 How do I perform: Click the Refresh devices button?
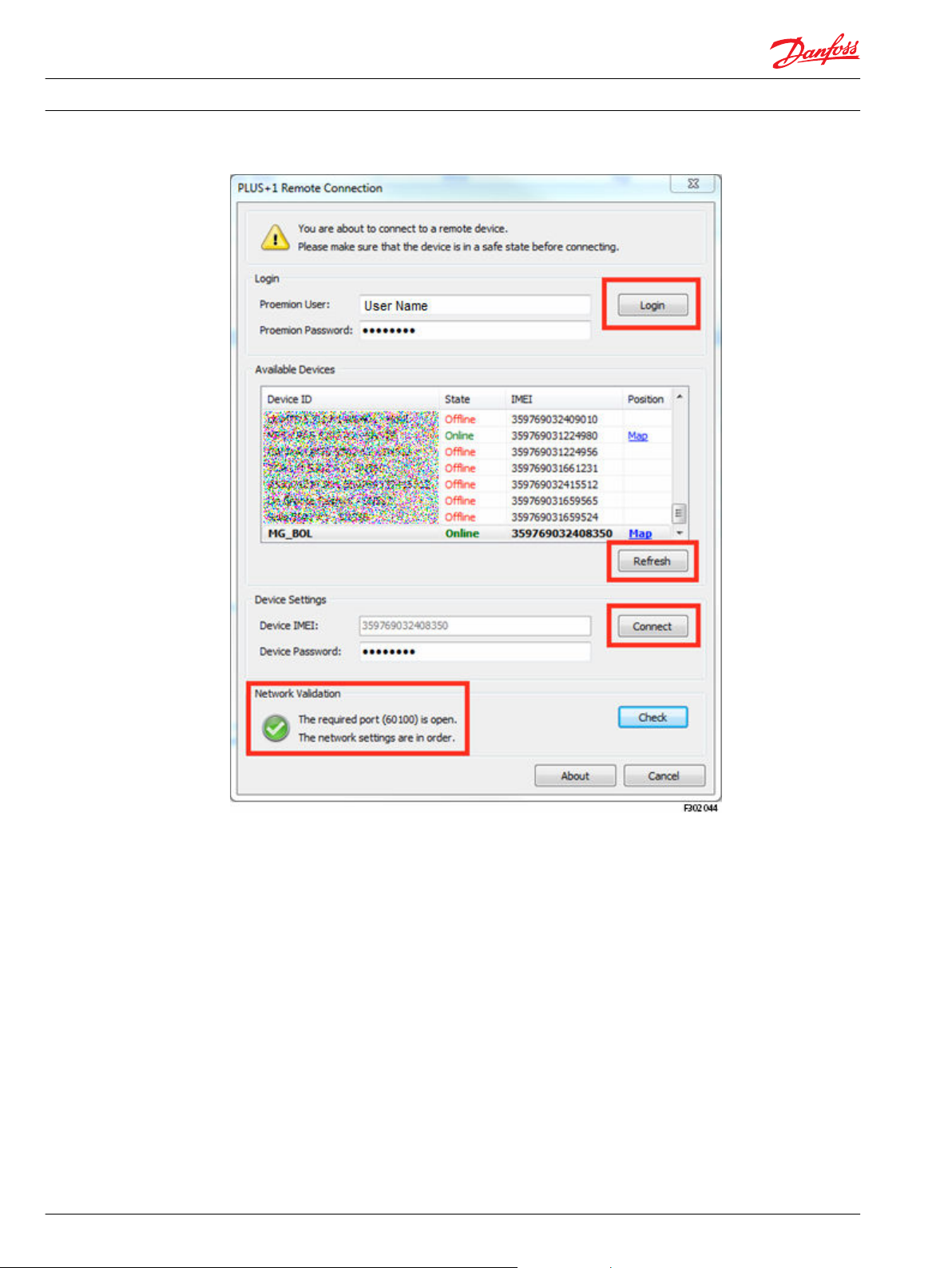[x=653, y=561]
